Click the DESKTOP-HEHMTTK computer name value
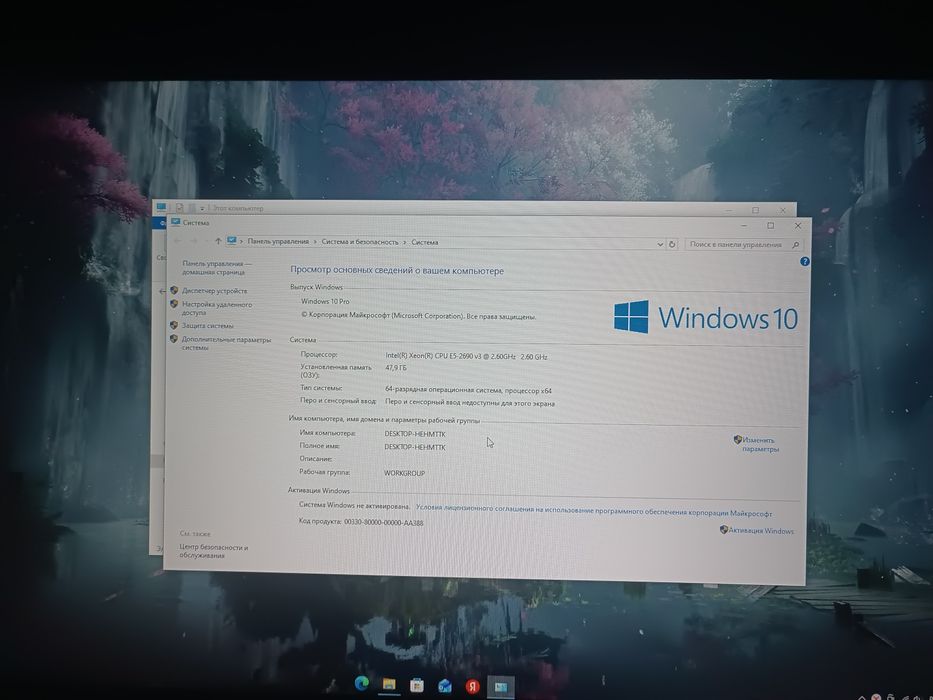 coord(415,434)
